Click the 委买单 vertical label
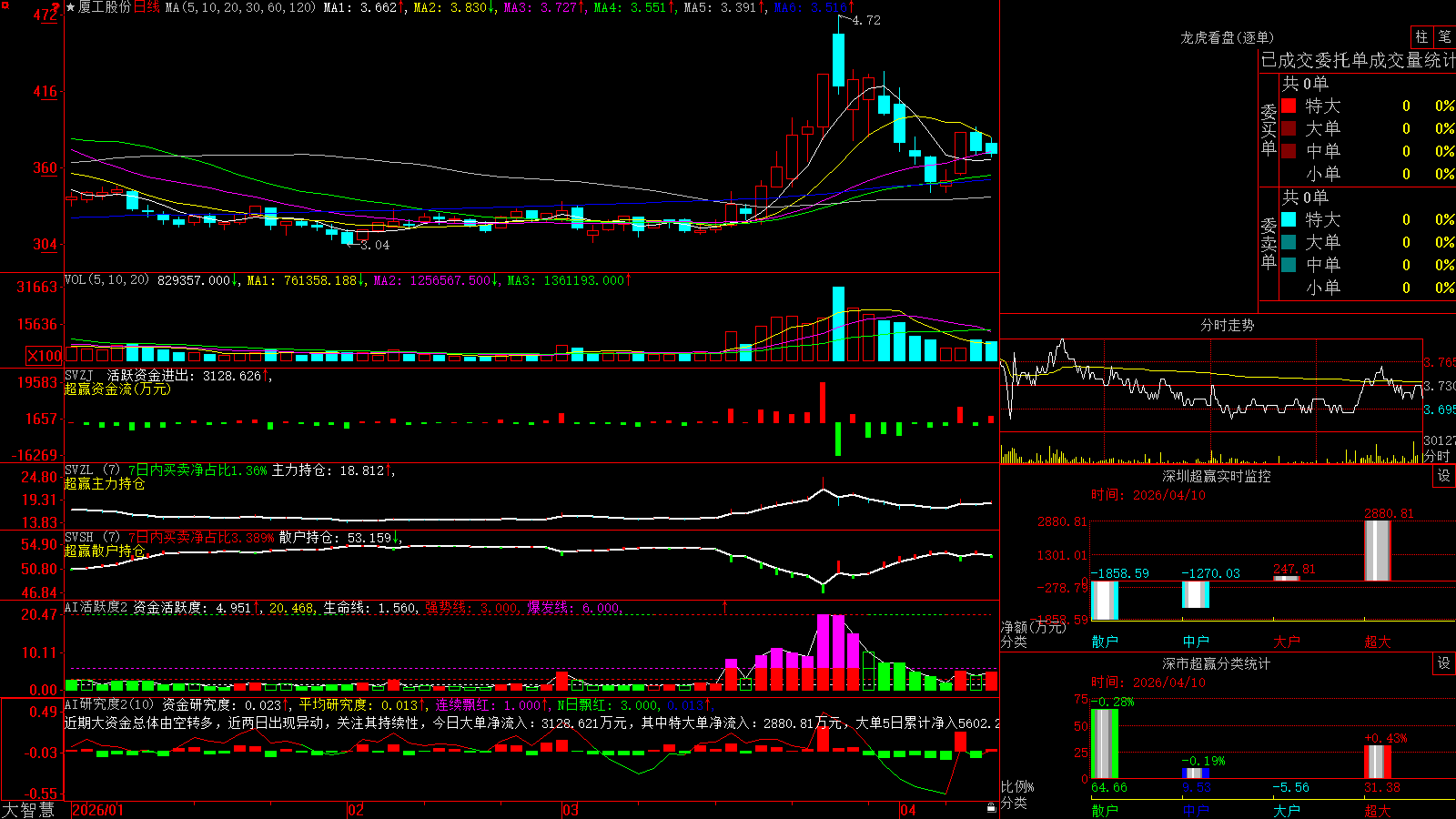The image size is (1456, 819). 1269,129
